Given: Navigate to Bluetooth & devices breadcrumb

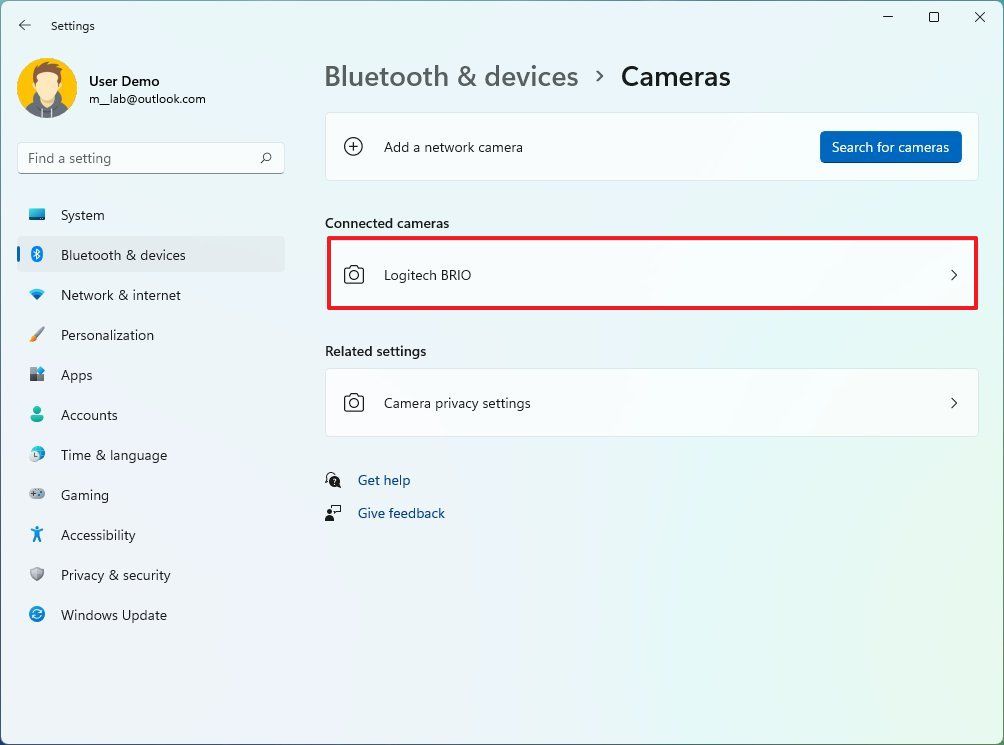Looking at the screenshot, I should click(x=451, y=76).
